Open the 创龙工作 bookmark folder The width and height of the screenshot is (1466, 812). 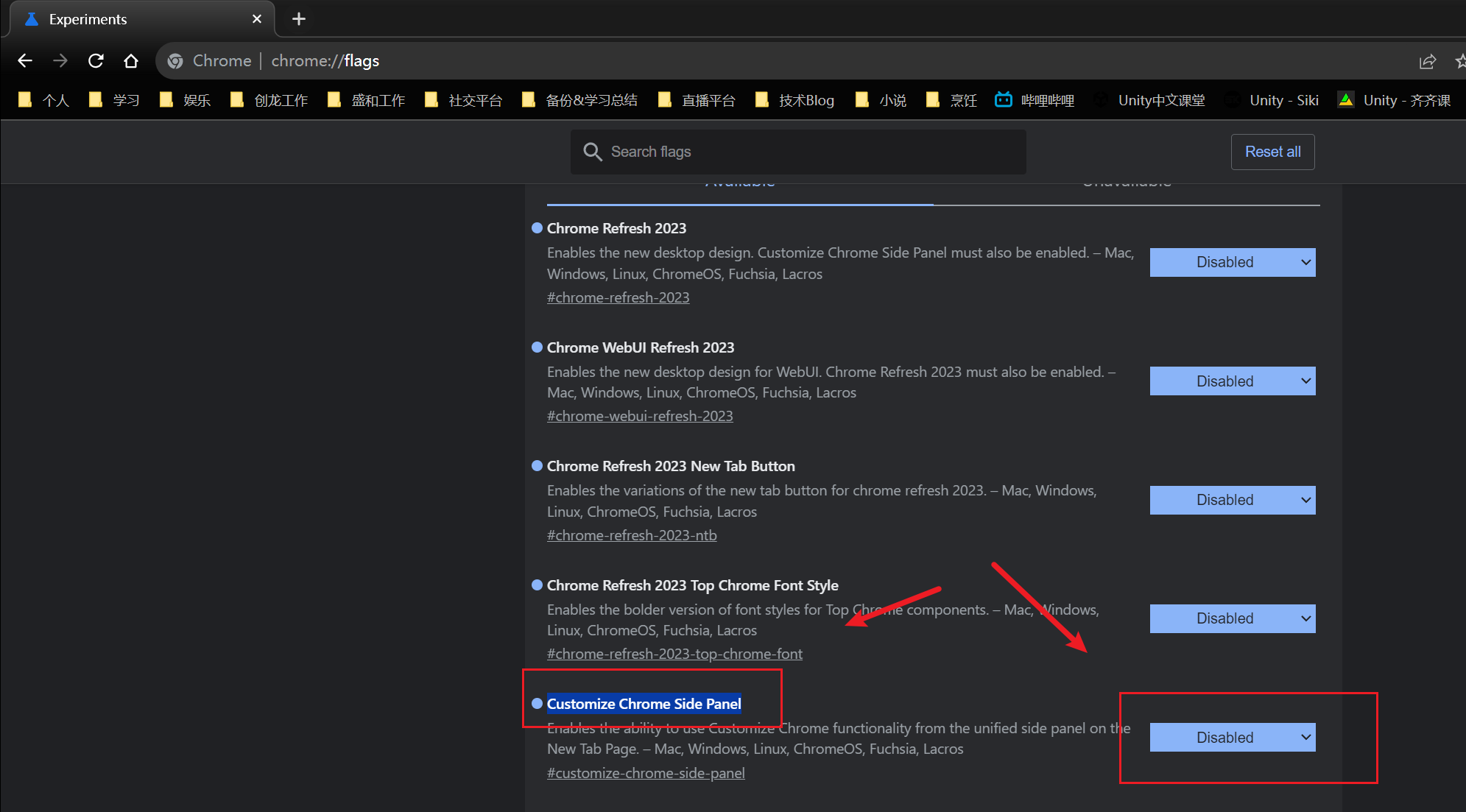click(269, 100)
